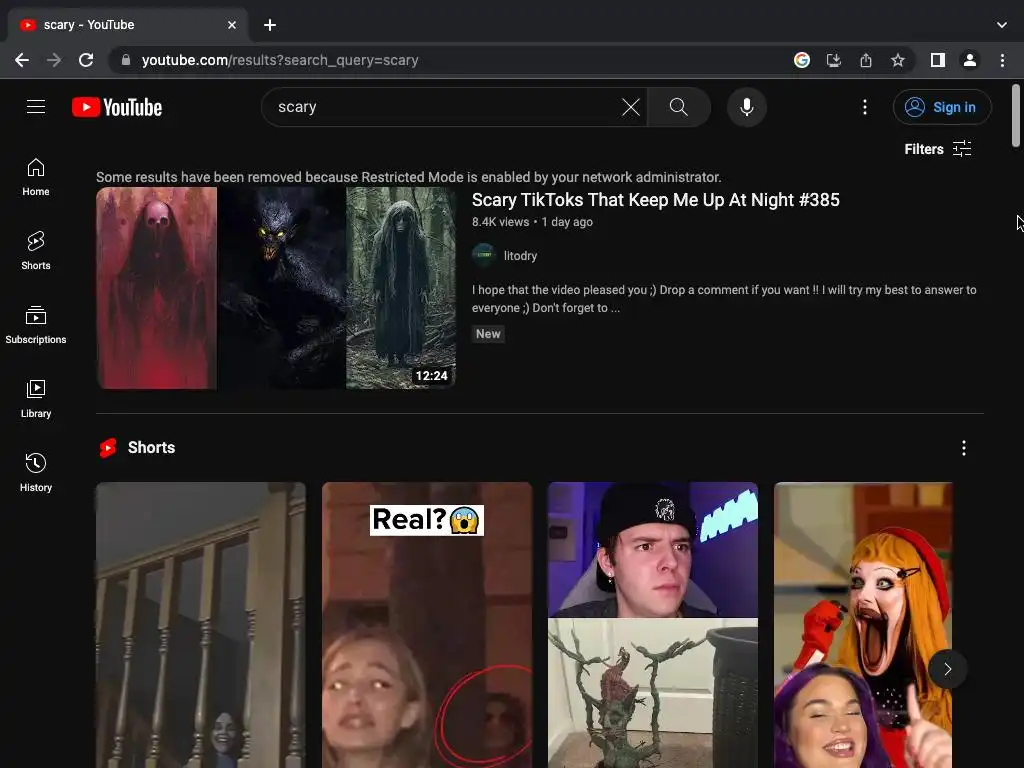Open the Filters panel

click(938, 149)
